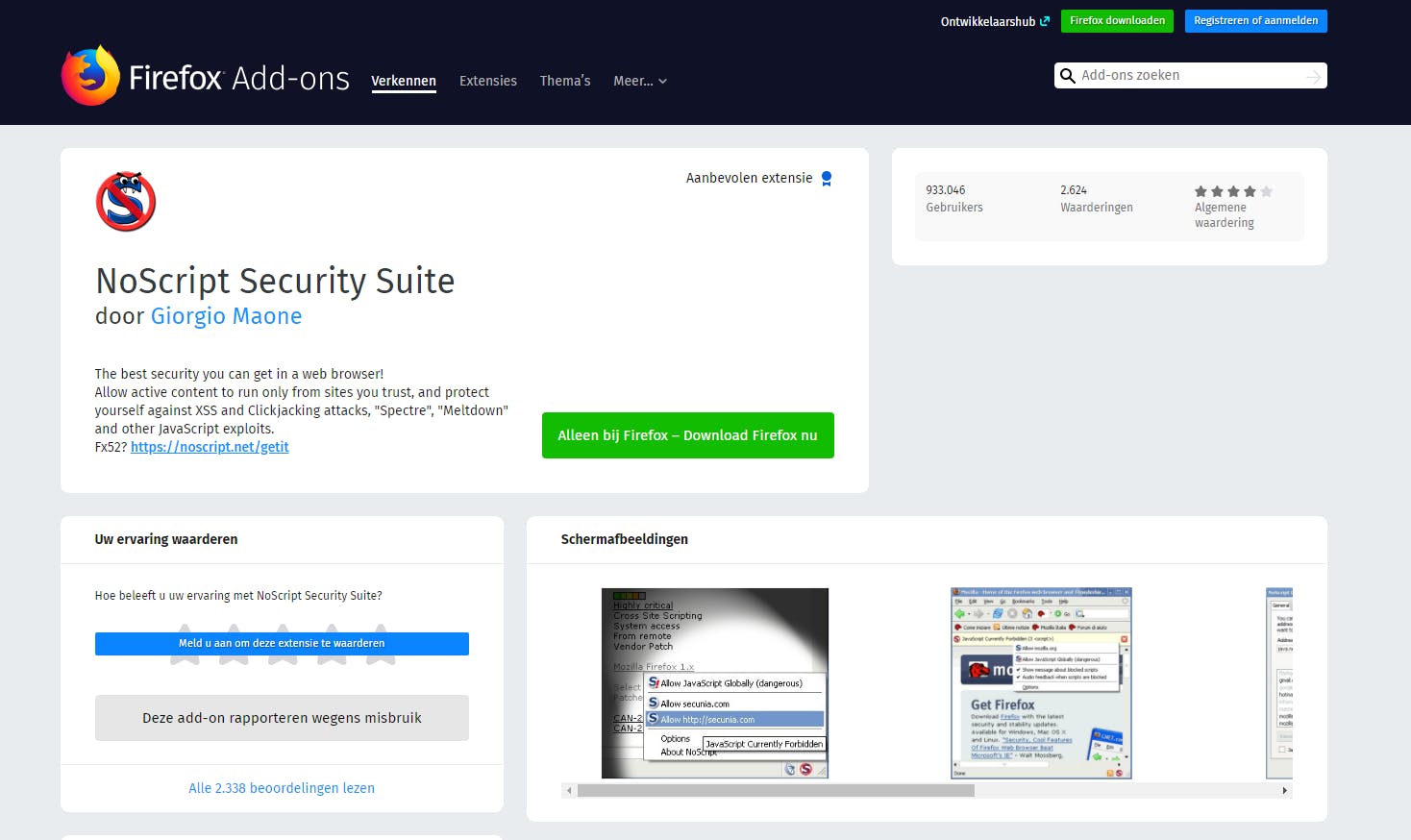Open the partially visible third screenshot
The height and width of the screenshot is (840, 1411).
point(1279,683)
